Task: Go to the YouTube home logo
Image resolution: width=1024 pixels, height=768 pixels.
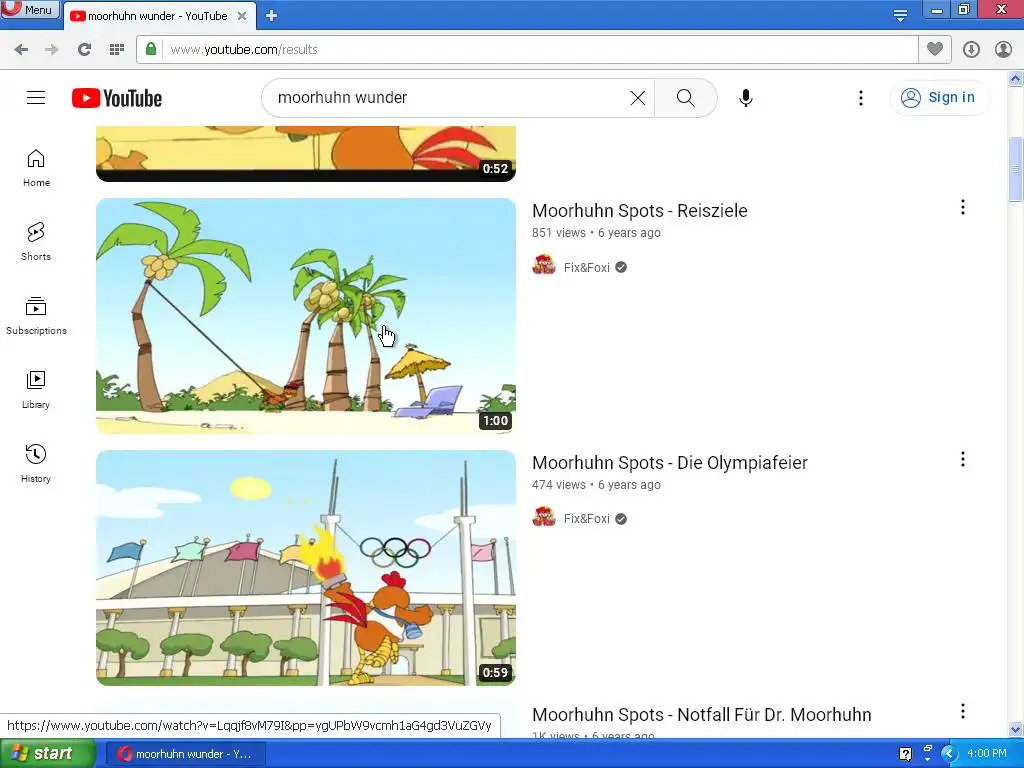Action: click(x=117, y=98)
